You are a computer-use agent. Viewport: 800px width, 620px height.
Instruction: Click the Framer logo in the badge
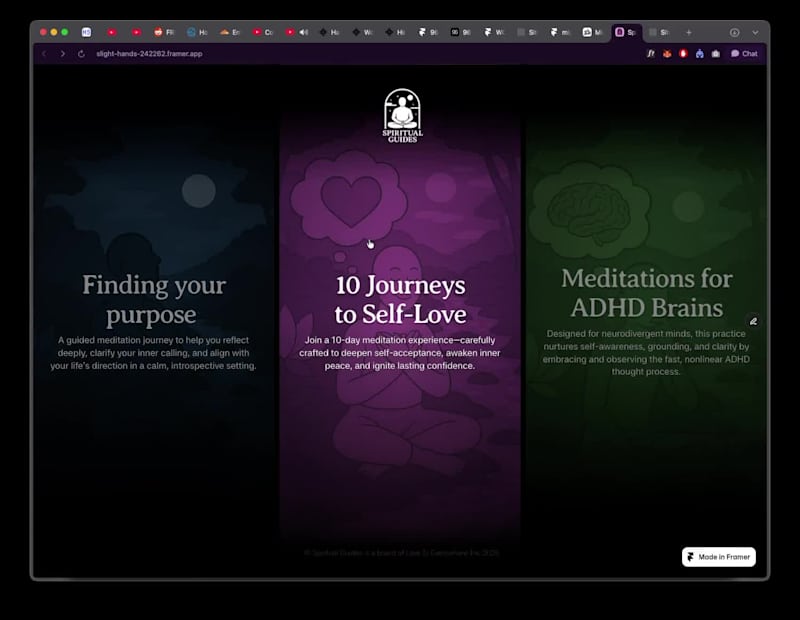pyautogui.click(x=691, y=557)
